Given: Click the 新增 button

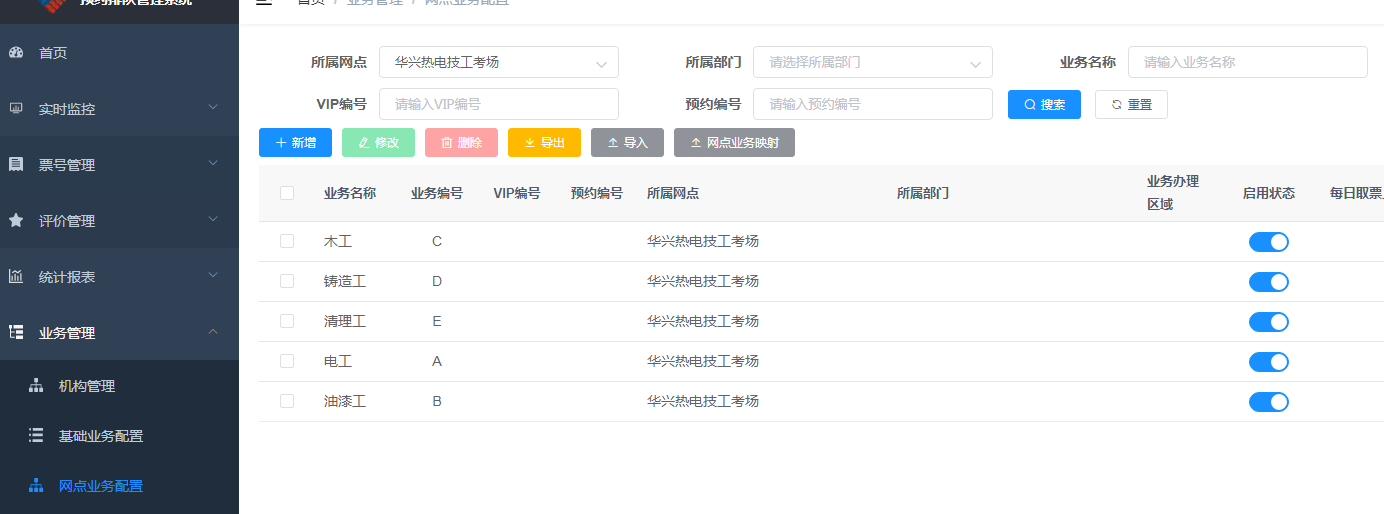Looking at the screenshot, I should tap(295, 143).
